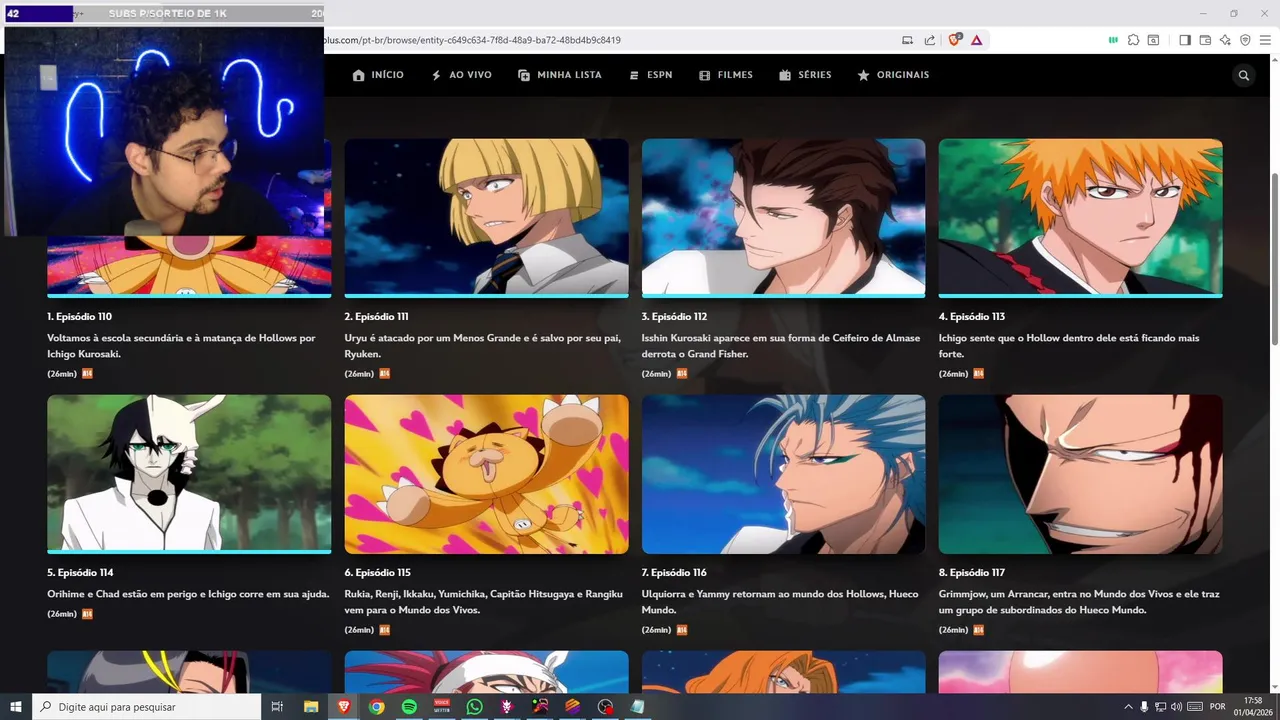This screenshot has height=720, width=1280.
Task: Play Episódio 111 thumbnail with blond character
Action: tap(487, 217)
